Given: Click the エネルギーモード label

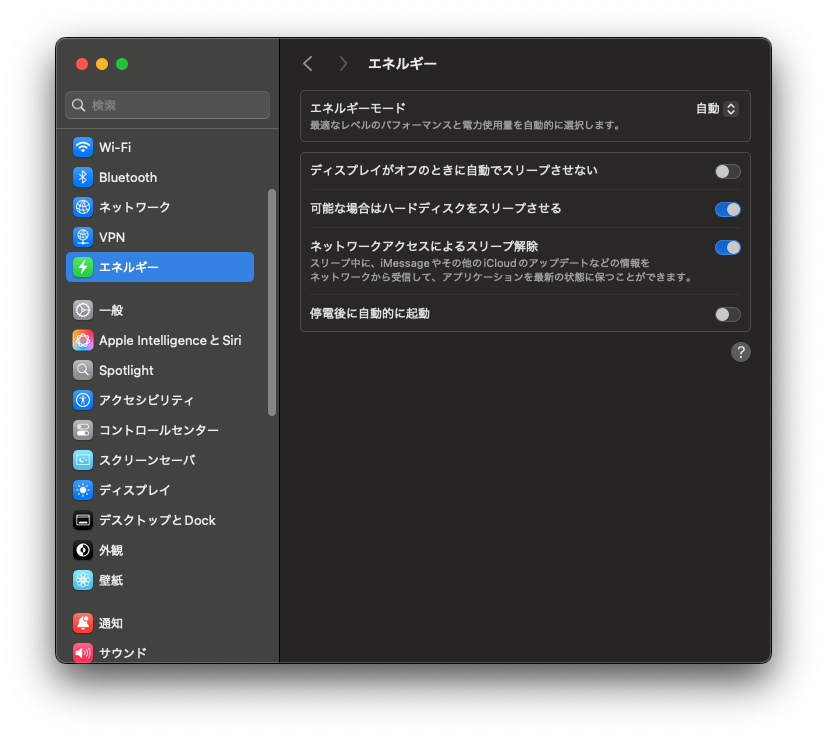Looking at the screenshot, I should tap(358, 108).
